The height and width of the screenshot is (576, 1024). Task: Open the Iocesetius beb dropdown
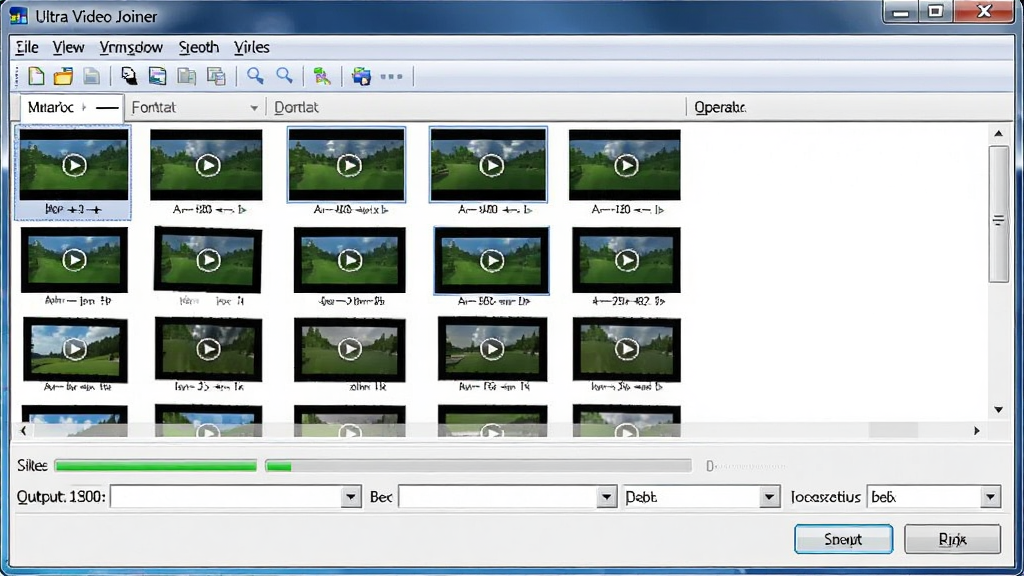tap(990, 497)
